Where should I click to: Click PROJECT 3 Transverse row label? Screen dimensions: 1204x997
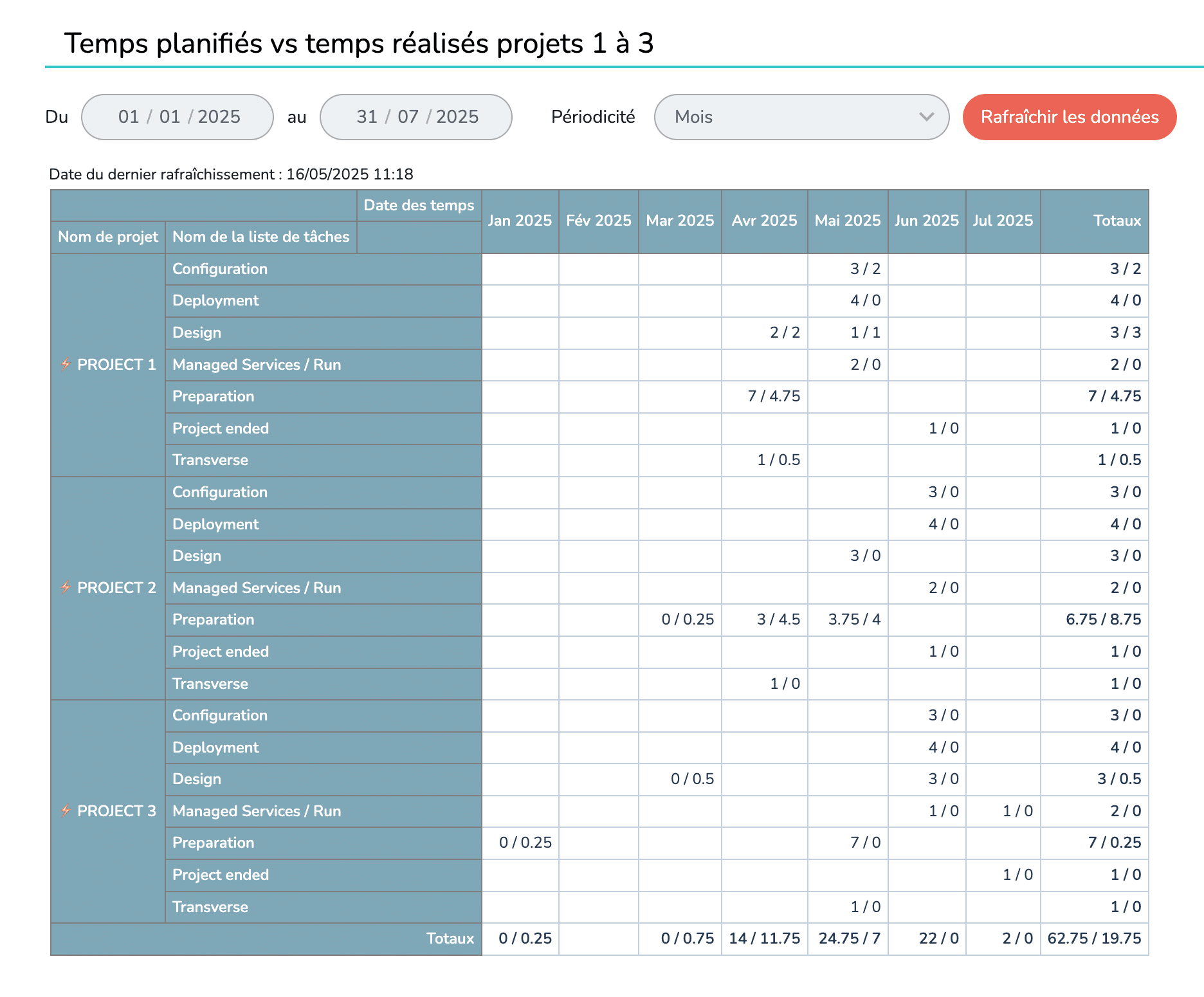tap(324, 907)
